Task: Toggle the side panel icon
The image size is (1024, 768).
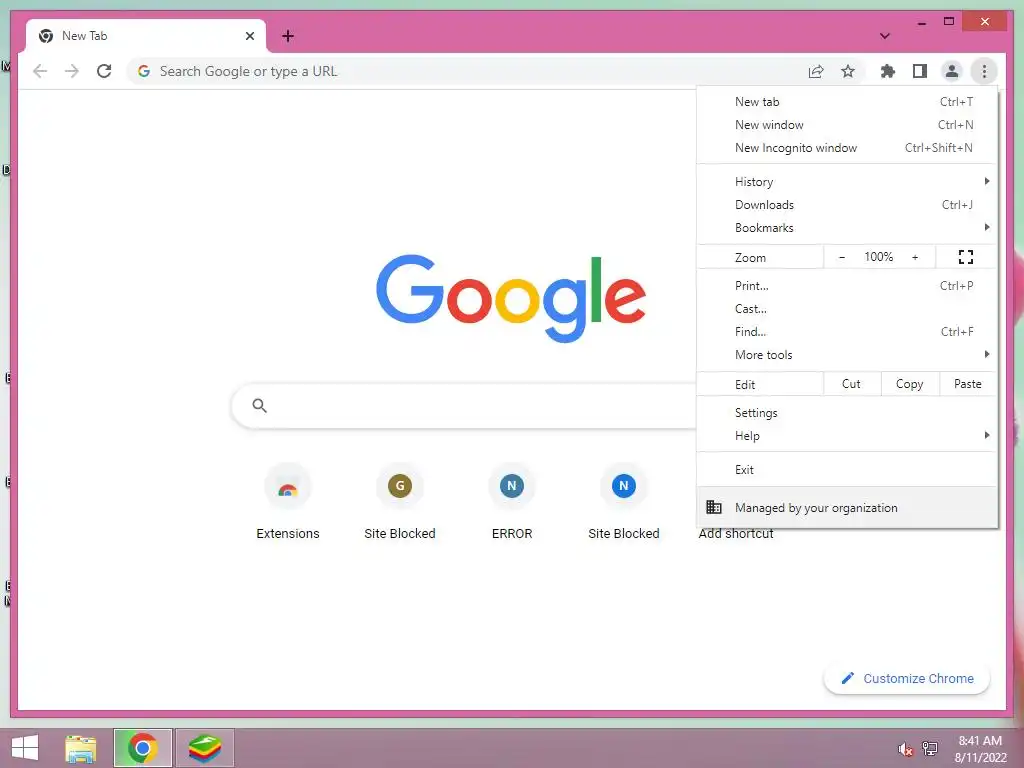Action: click(x=920, y=71)
